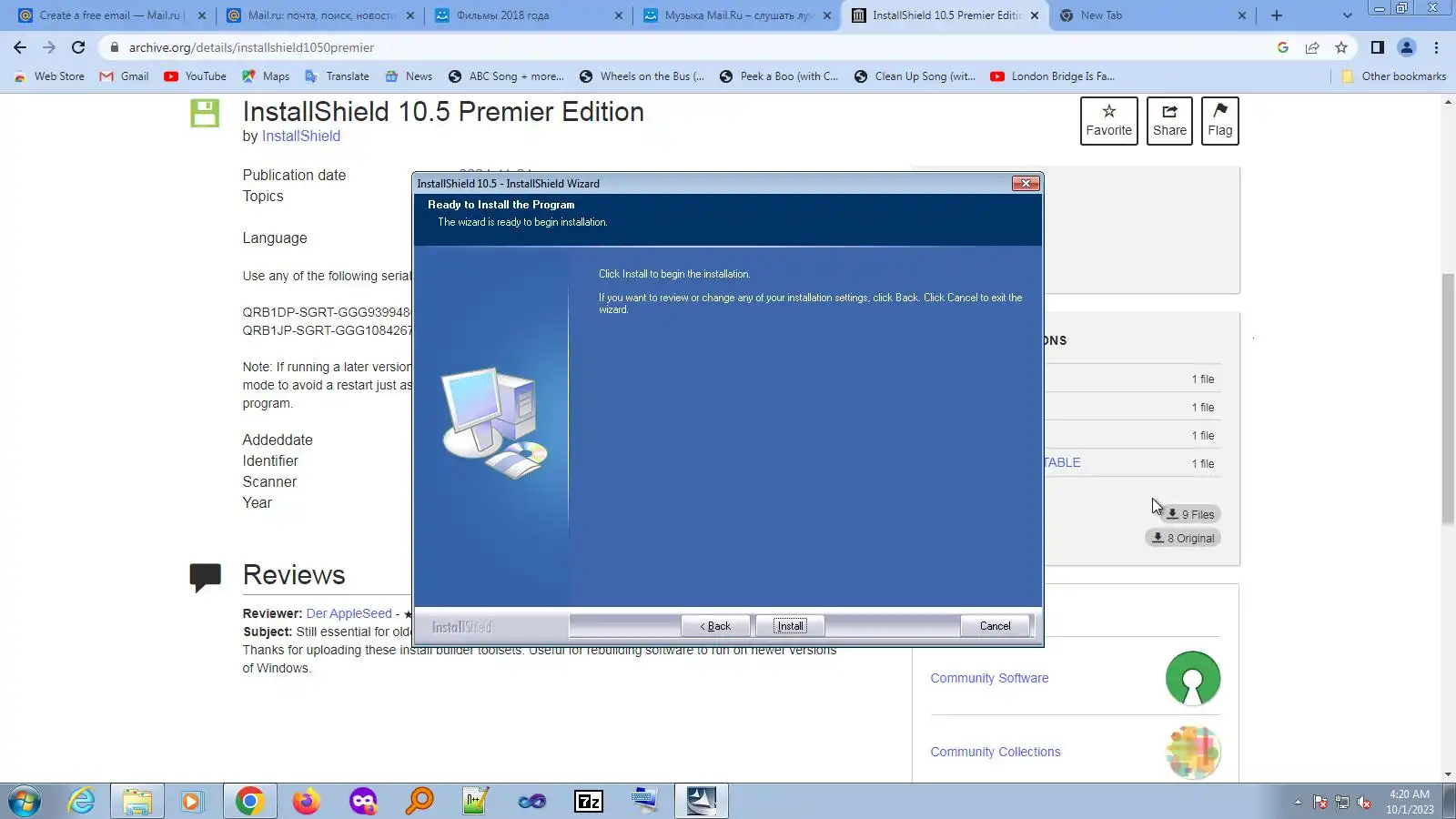Close the InstallShield 10.5 Premier Edition tab
Screen dimensions: 1456x819
[x=1035, y=15]
